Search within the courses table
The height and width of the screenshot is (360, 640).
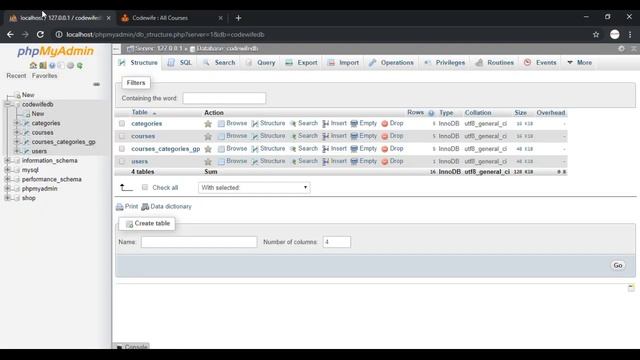pyautogui.click(x=304, y=136)
